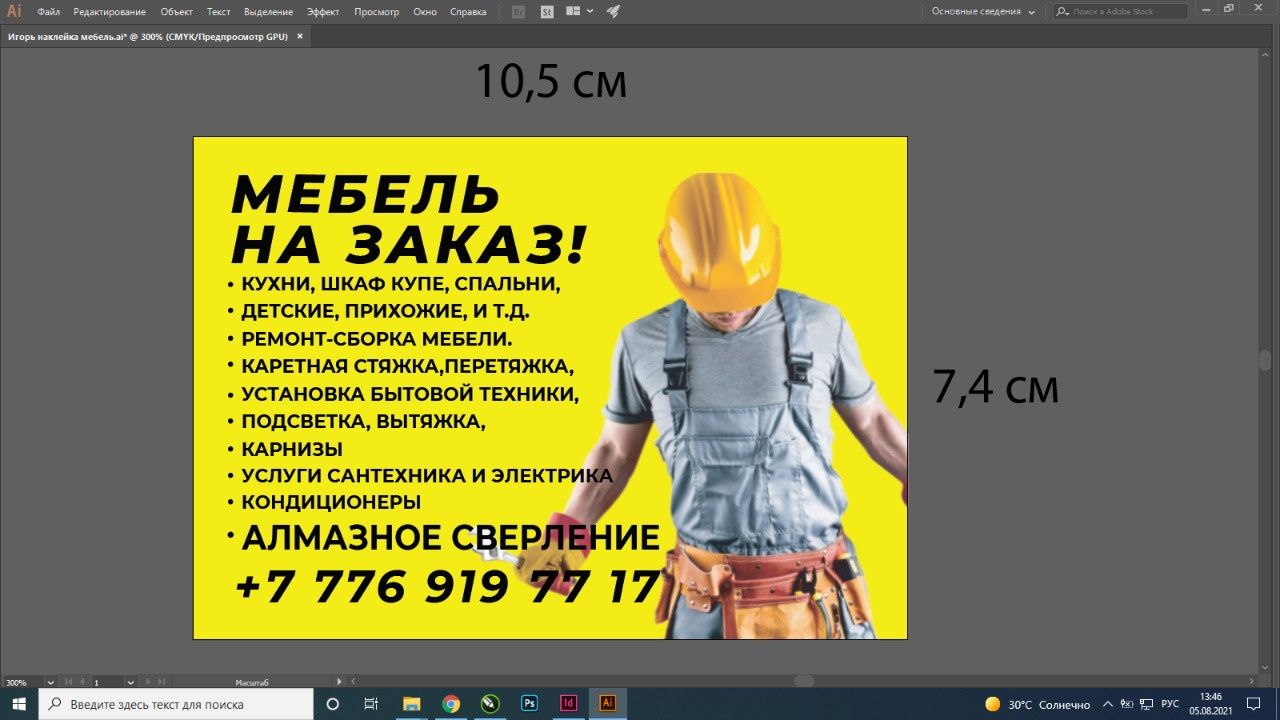Click the Illustrator Ai logo icon
The image size is (1280, 720).
[14, 12]
